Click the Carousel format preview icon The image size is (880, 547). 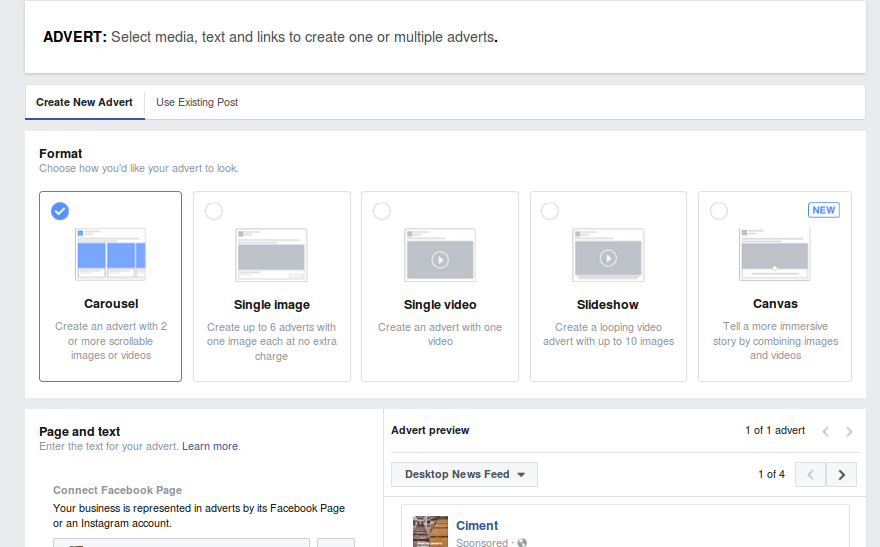click(110, 254)
